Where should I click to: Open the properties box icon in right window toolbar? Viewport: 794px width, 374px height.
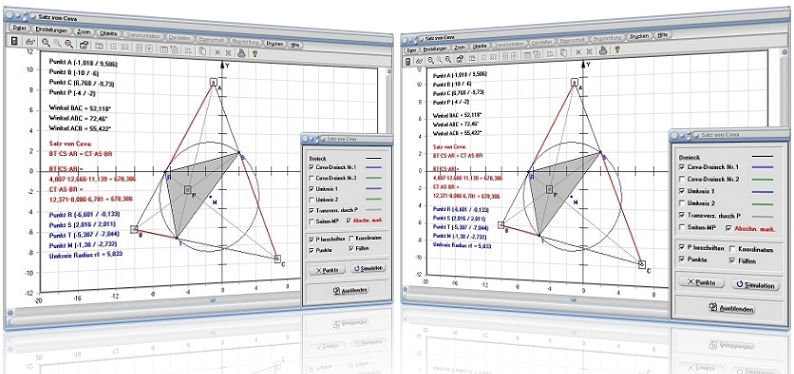pos(460,58)
